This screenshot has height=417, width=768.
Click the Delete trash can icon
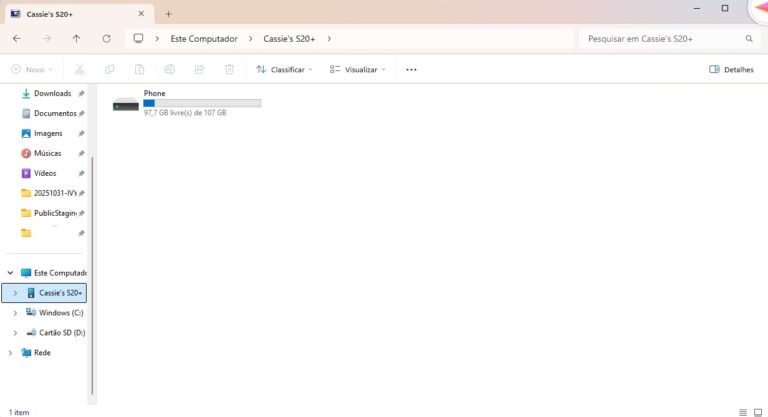(x=229, y=70)
